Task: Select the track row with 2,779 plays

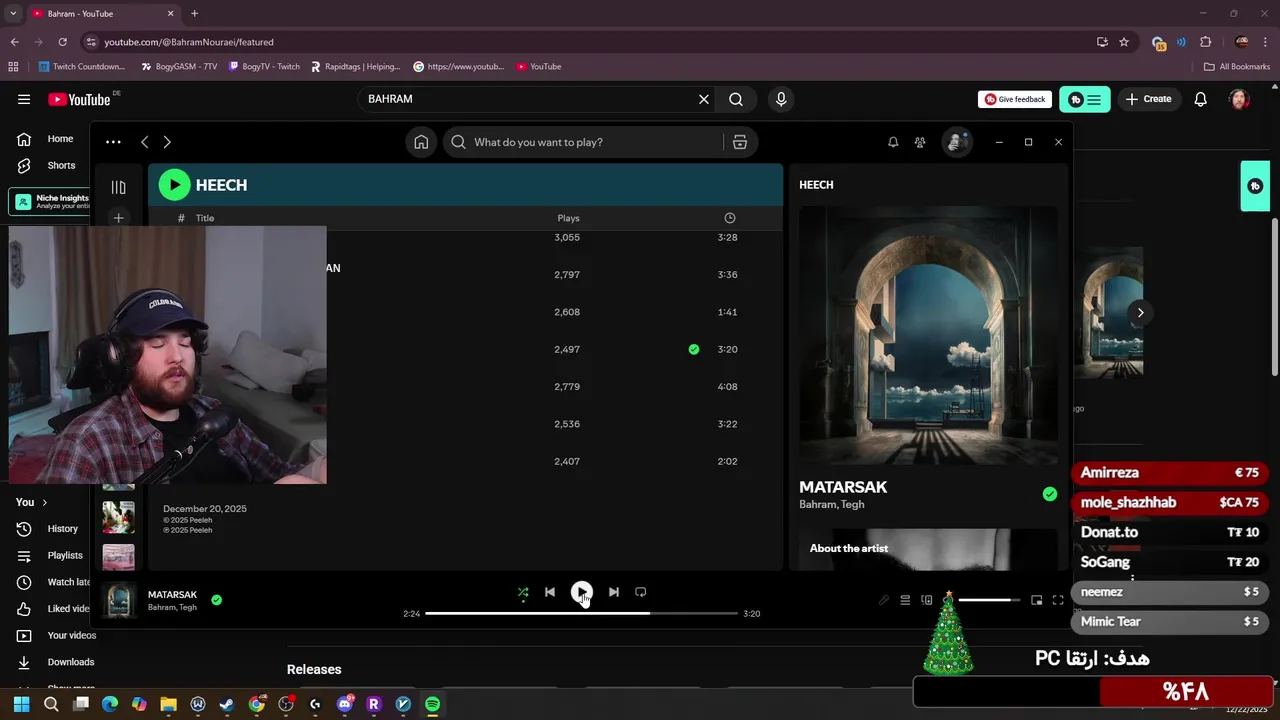Action: point(465,387)
